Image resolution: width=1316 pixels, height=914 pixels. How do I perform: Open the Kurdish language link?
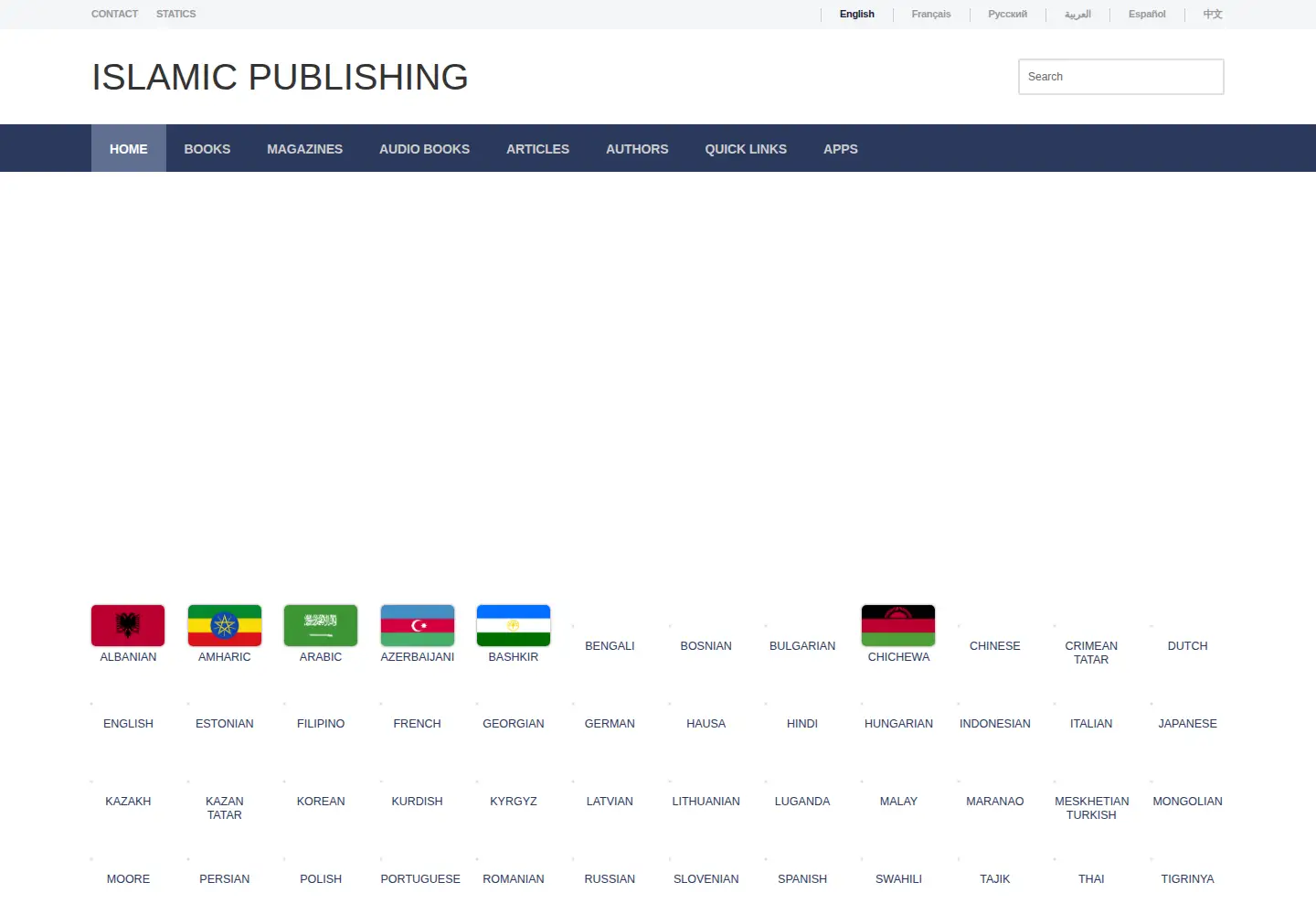pos(418,802)
